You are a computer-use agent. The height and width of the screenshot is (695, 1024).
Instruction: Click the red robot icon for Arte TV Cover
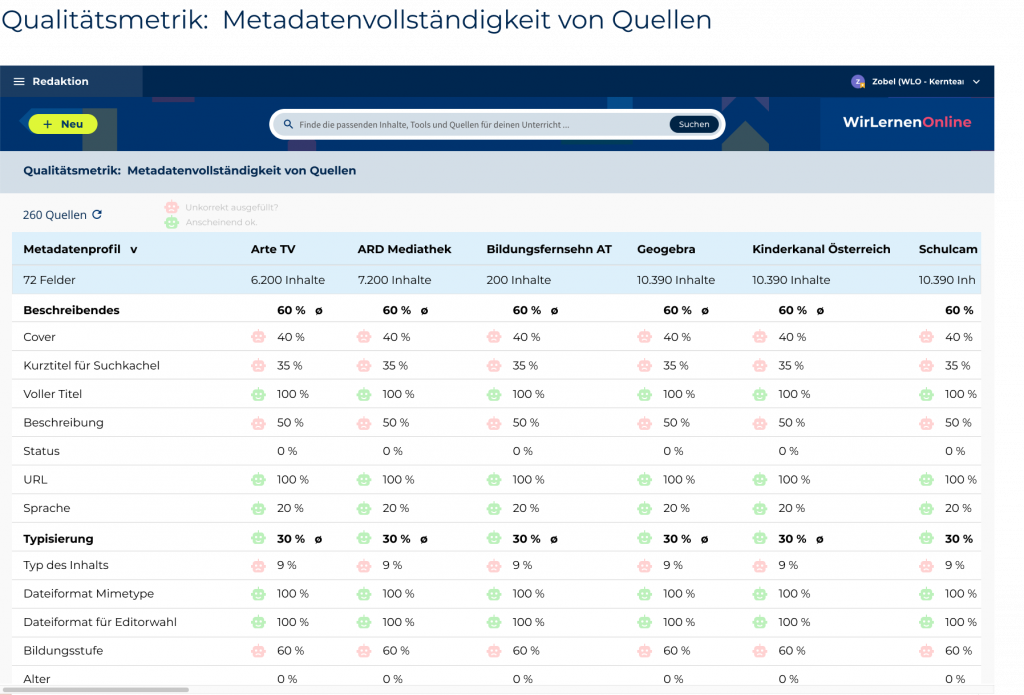[259, 338]
